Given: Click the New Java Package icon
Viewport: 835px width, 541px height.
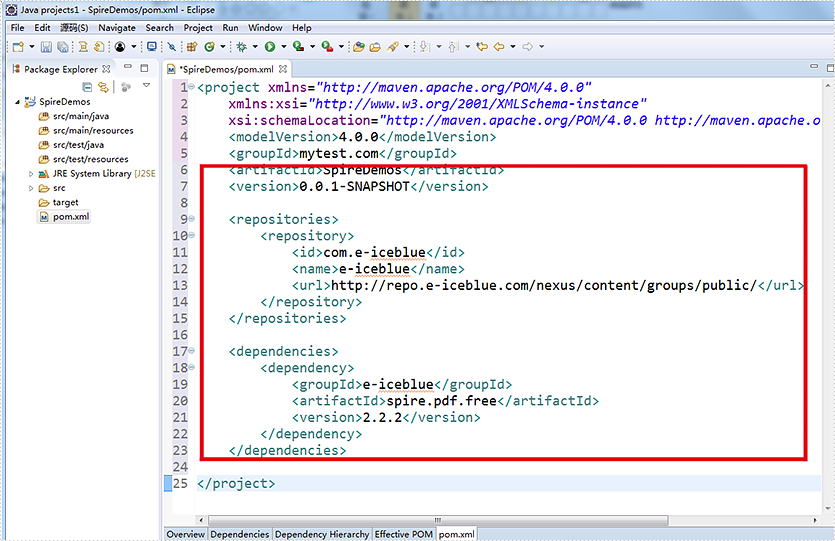Looking at the screenshot, I should pyautogui.click(x=192, y=47).
